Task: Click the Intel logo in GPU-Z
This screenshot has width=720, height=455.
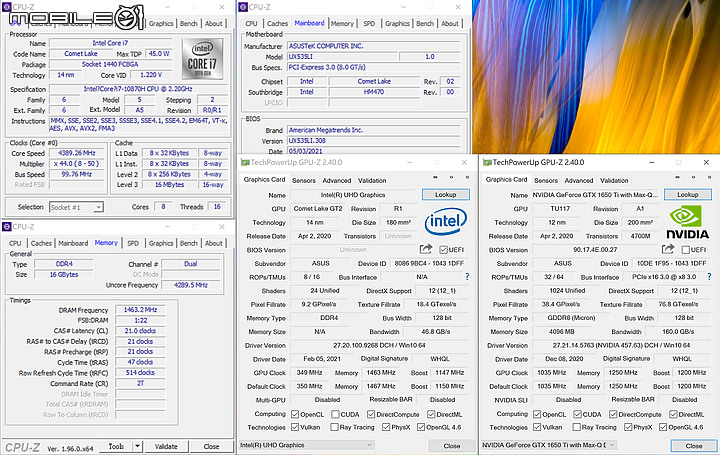Action: pyautogui.click(x=445, y=222)
